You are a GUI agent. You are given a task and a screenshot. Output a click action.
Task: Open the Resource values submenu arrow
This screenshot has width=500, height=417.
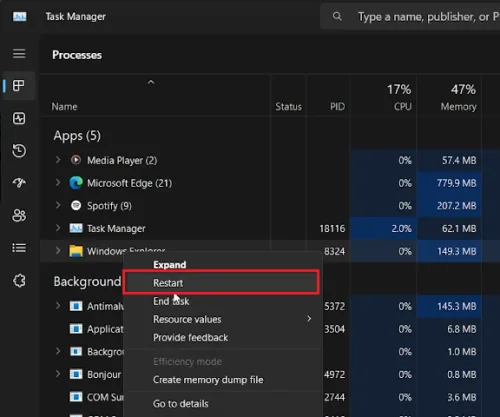pos(309,319)
